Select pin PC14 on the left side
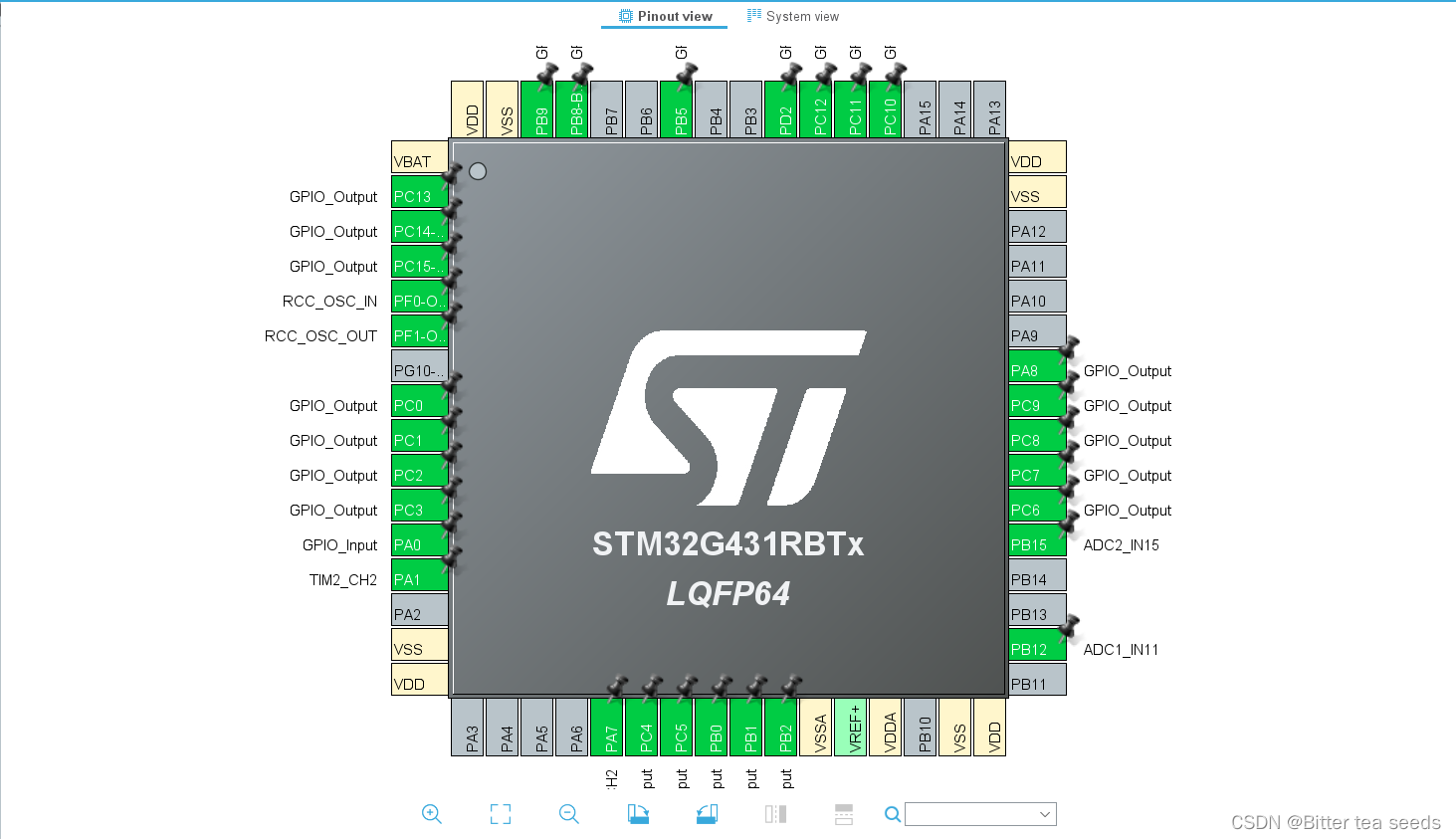 click(419, 227)
